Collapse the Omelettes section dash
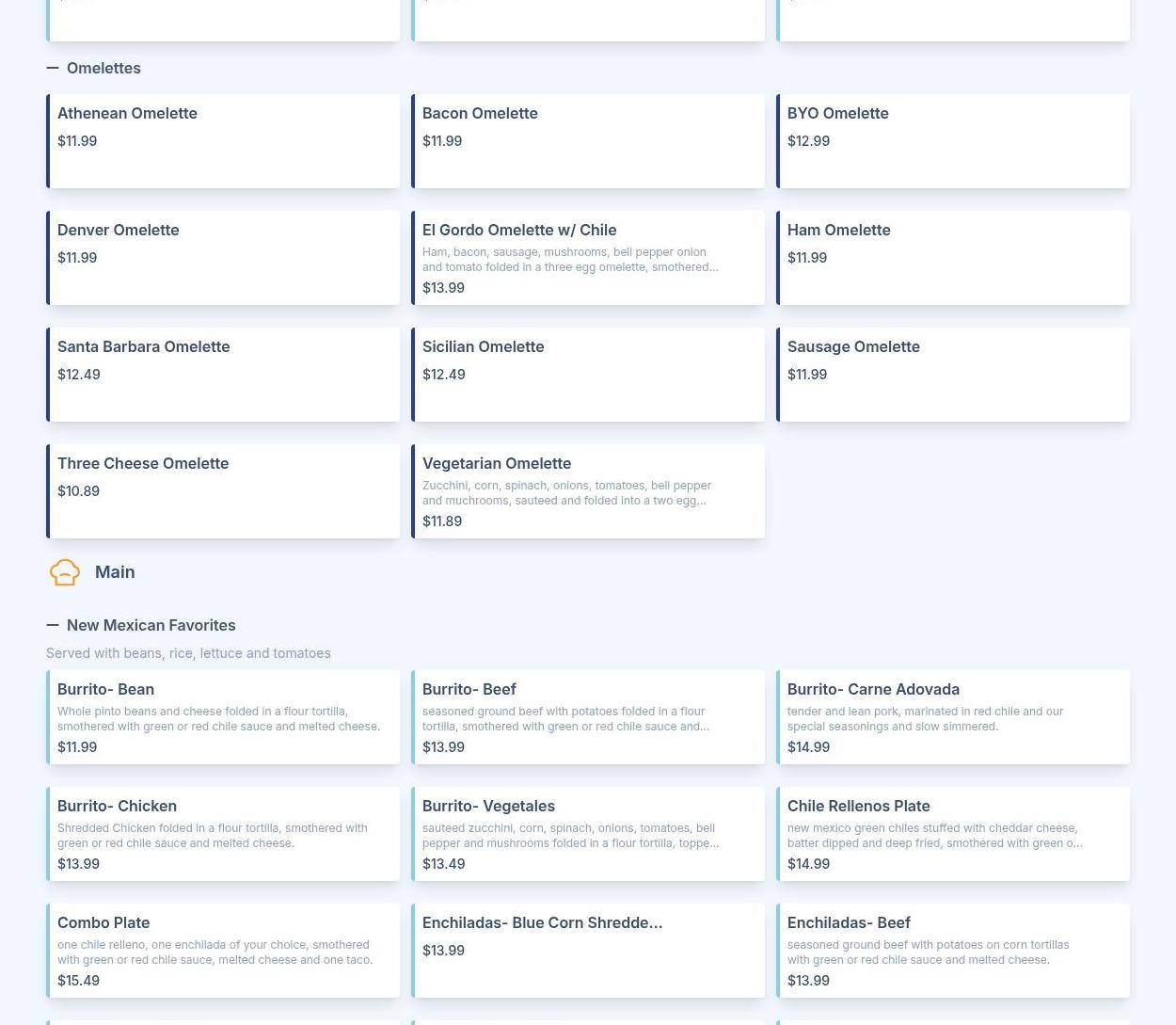Image resolution: width=1176 pixels, height=1025 pixels. point(53,68)
